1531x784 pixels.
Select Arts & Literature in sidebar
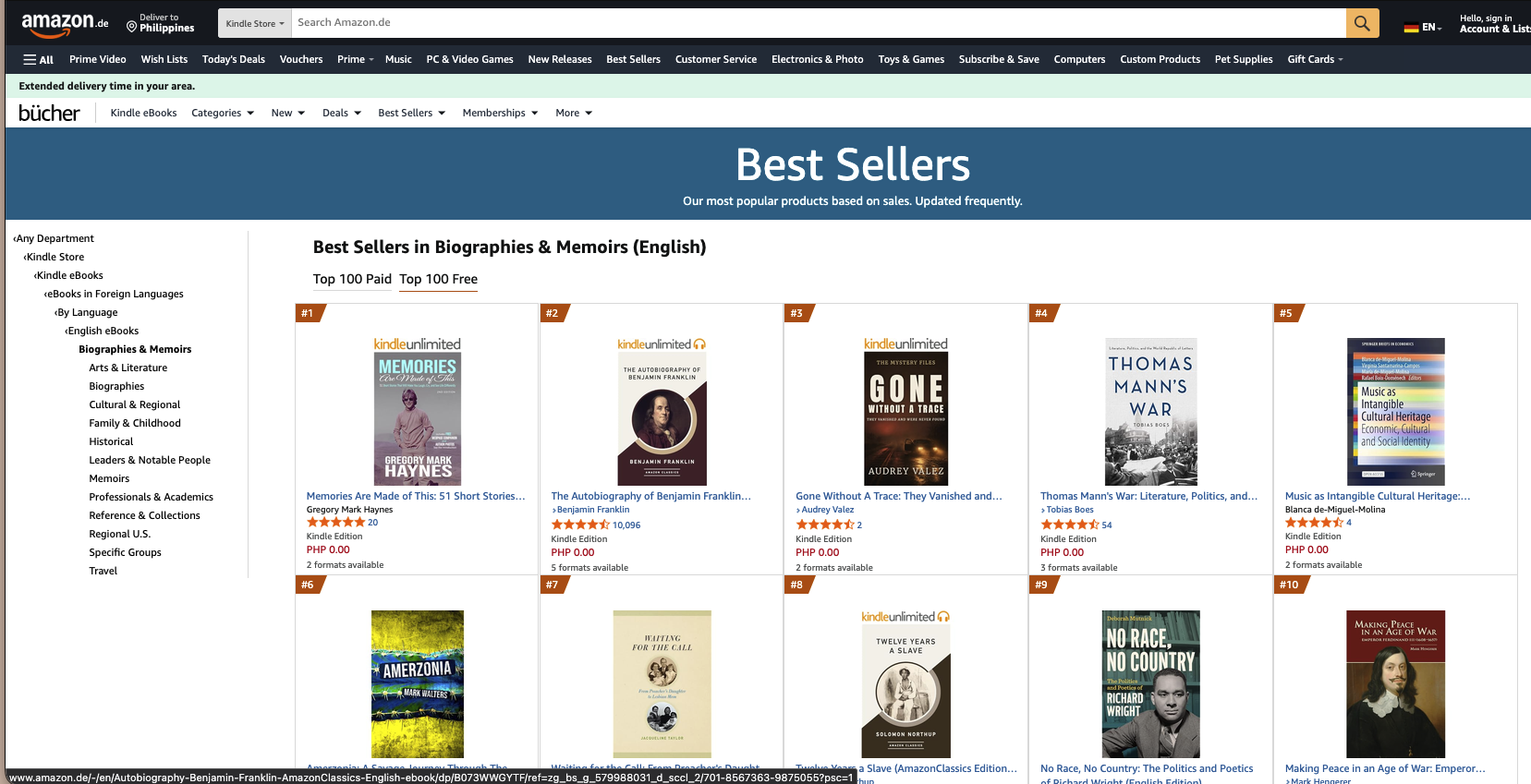[128, 368]
